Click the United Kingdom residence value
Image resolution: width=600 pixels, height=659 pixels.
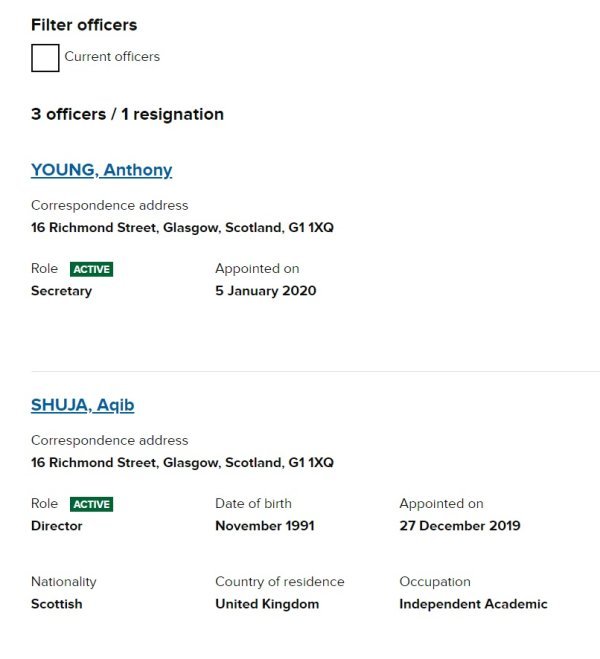click(x=267, y=604)
